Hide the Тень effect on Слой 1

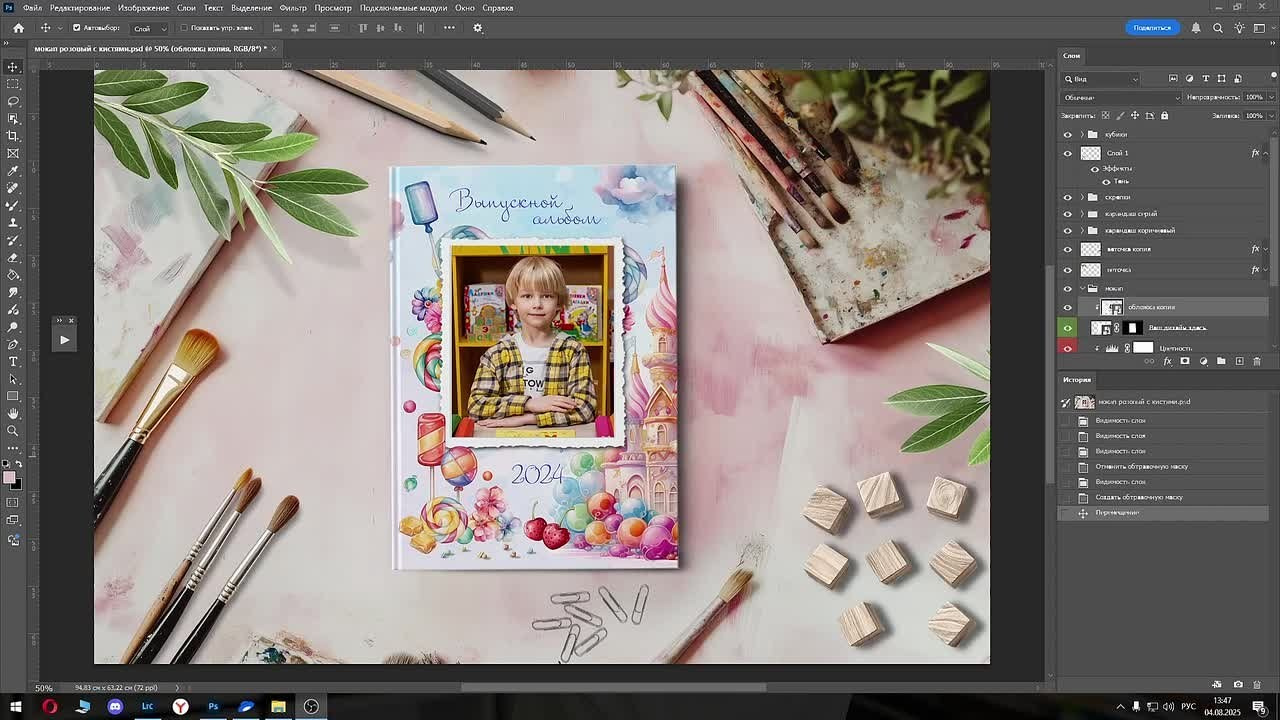point(1106,181)
